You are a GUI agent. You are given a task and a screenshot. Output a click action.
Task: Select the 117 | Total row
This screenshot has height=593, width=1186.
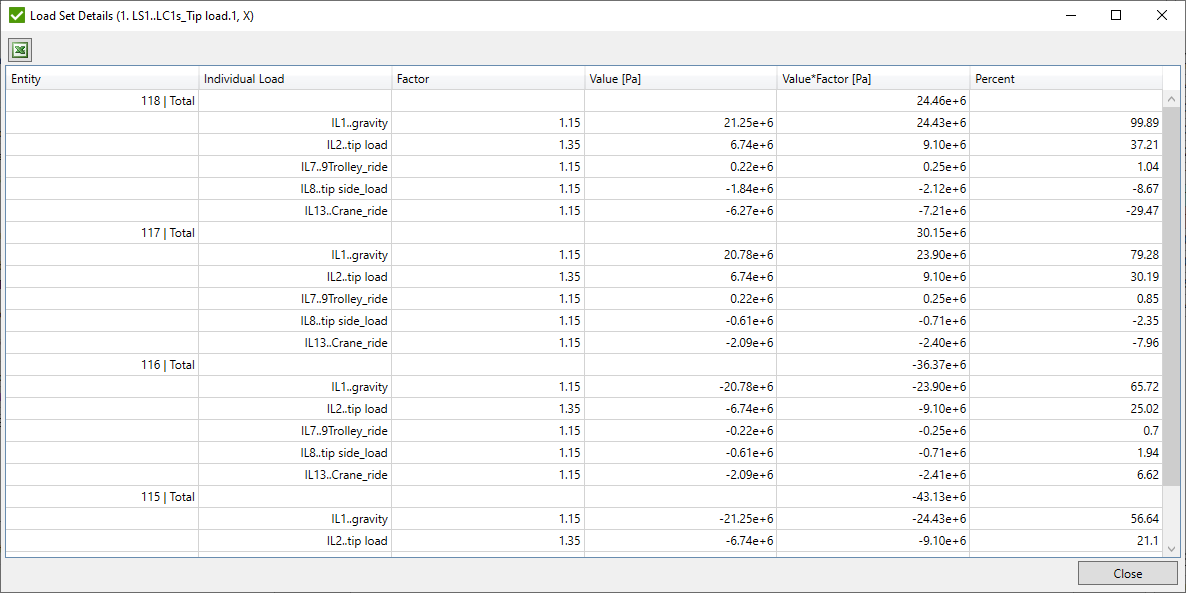[x=400, y=232]
